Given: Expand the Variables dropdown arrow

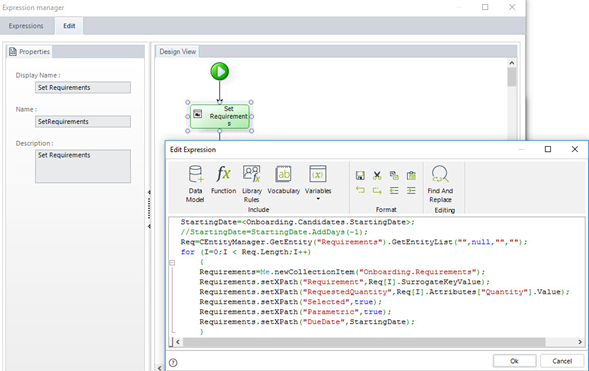Looking at the screenshot, I should 318,199.
